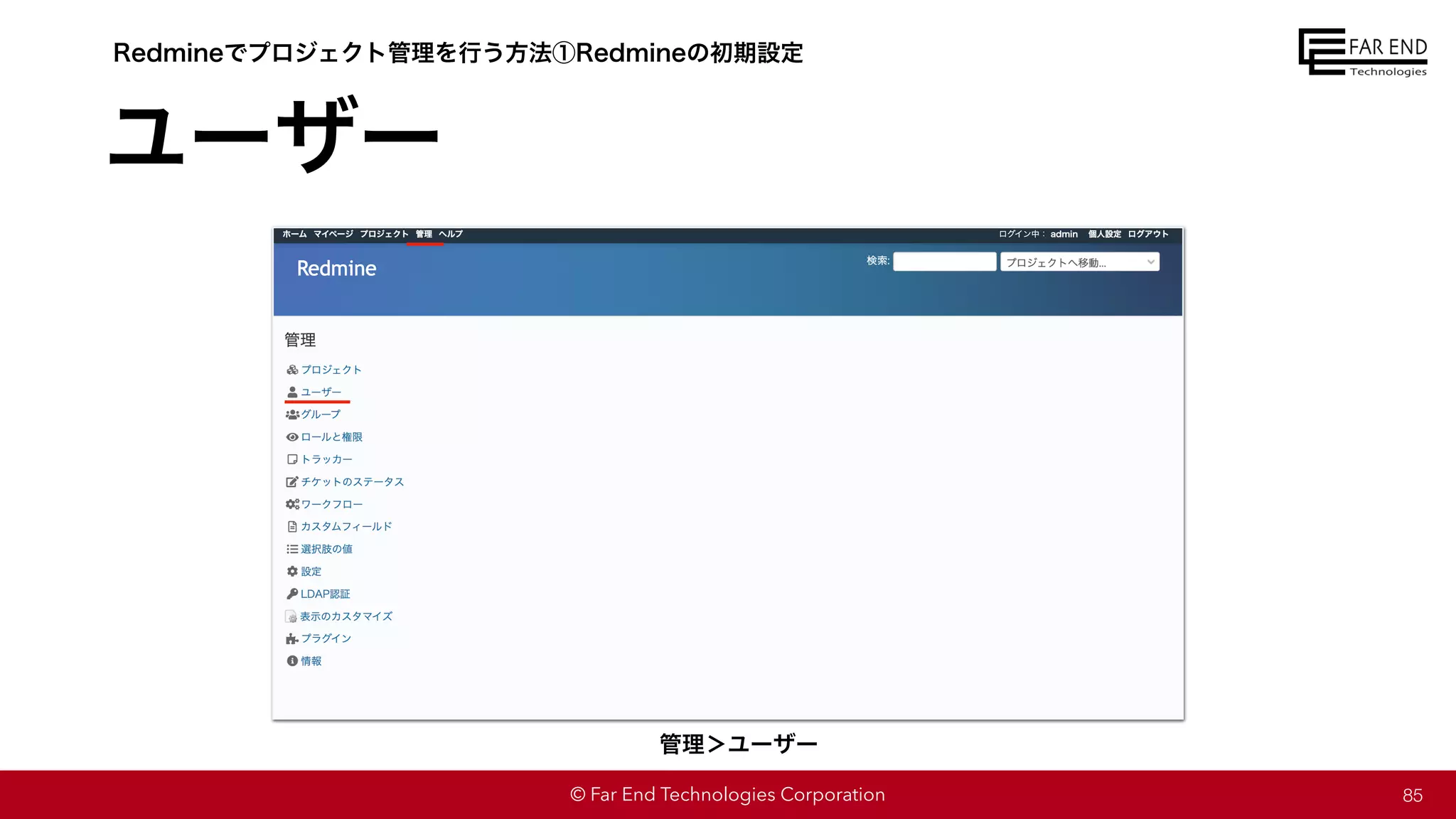
Task: Click the admin username link
Action: [1064, 234]
